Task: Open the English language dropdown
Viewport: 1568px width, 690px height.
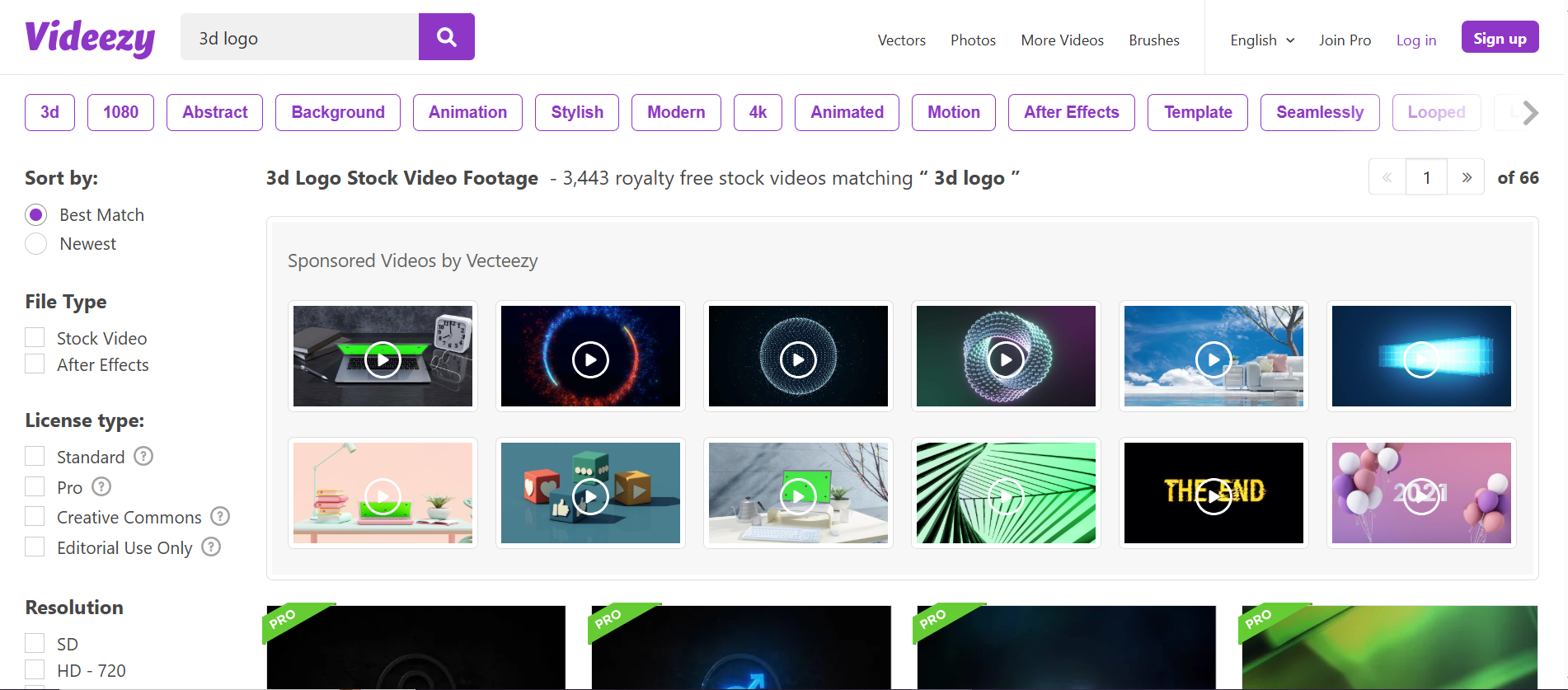Action: coord(1262,40)
